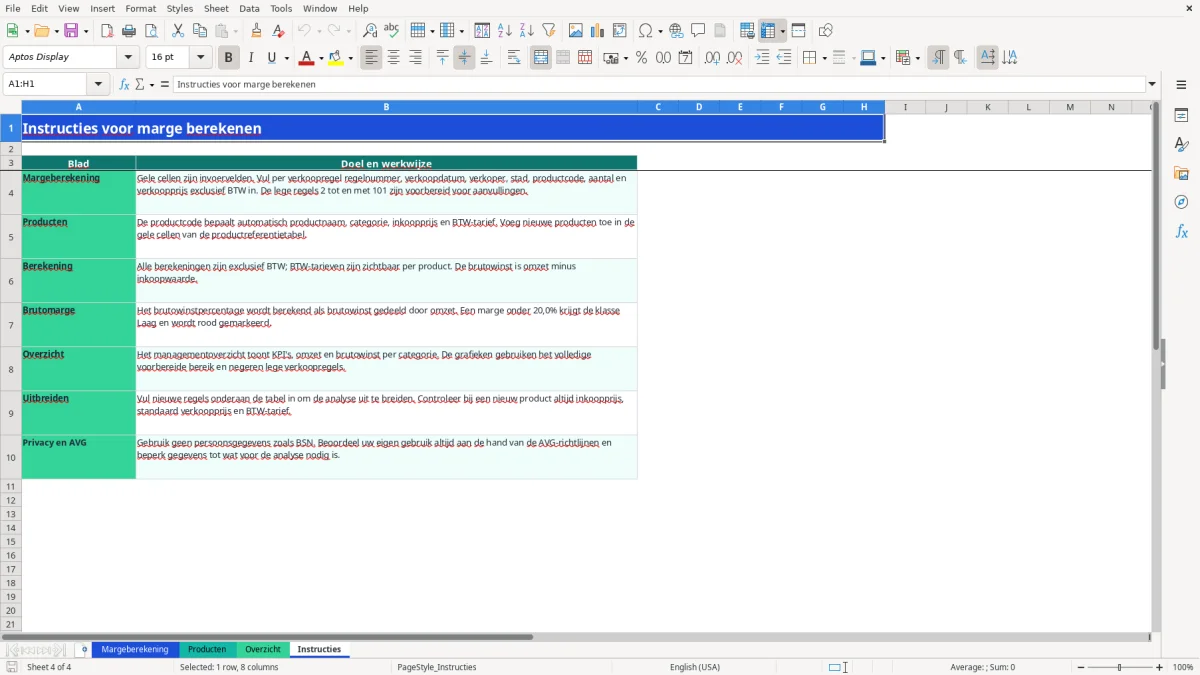Image resolution: width=1200 pixels, height=675 pixels.
Task: Click the Sort Descending icon
Action: coord(527,31)
